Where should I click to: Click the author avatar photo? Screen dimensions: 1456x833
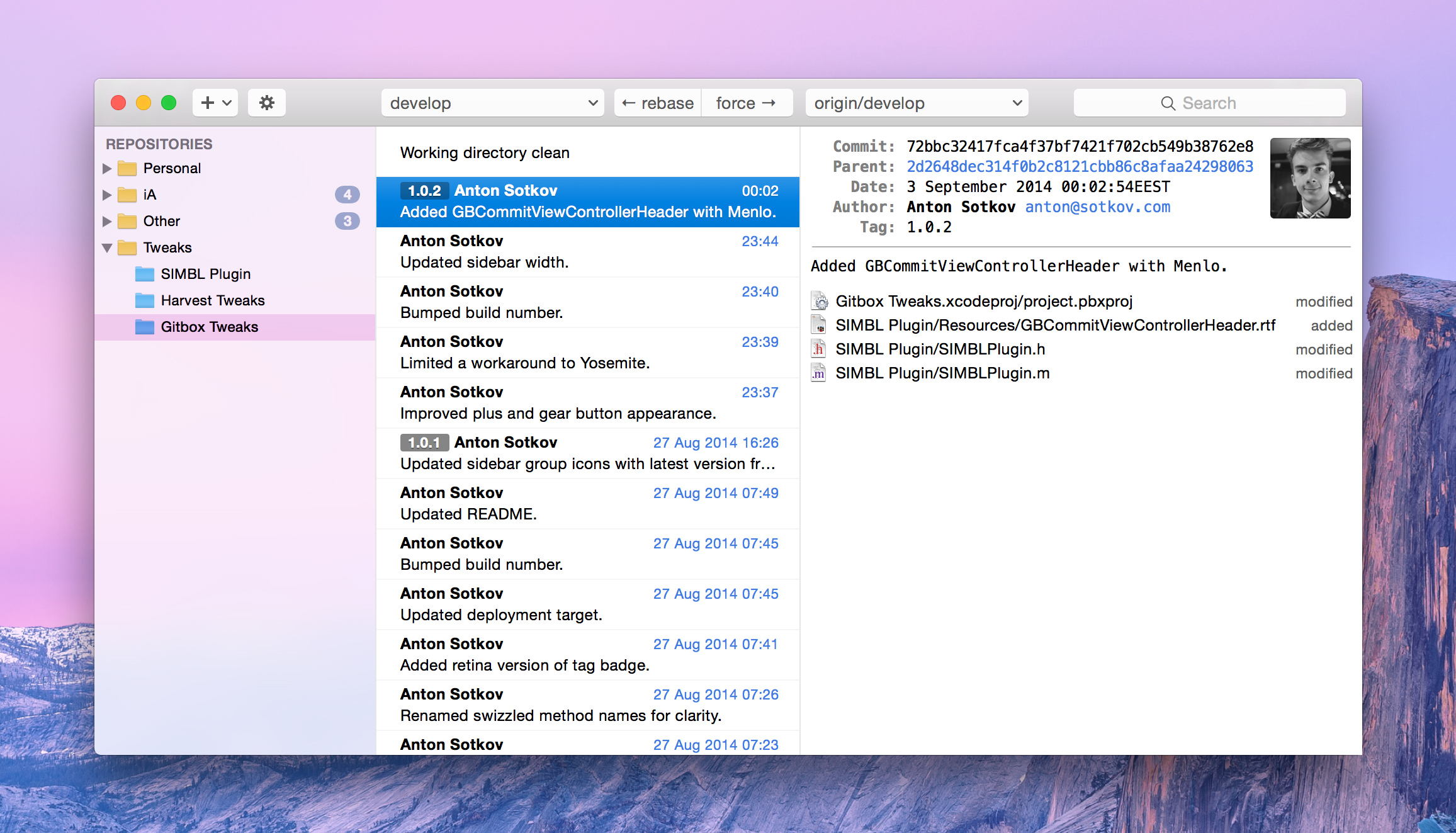1310,178
